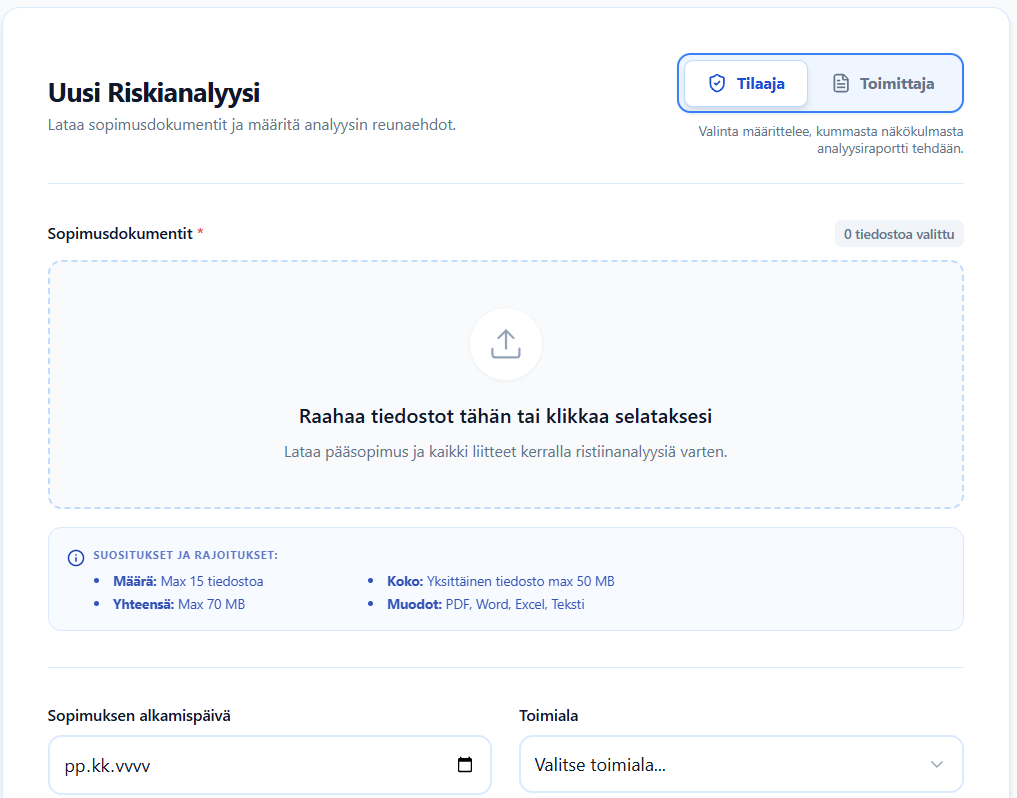Click the info icon next to Suositukset ja rajoitukset
This screenshot has width=1017, height=798.
click(76, 557)
